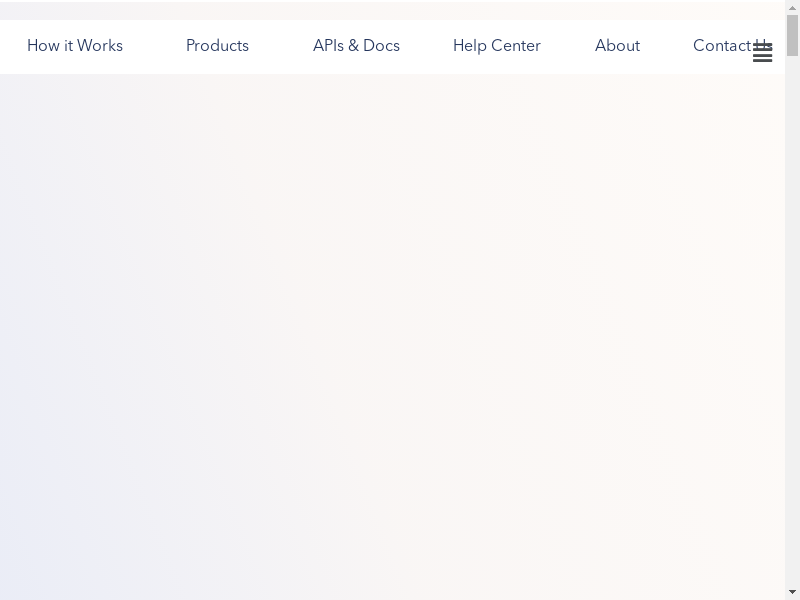Screen dimensions: 800x600
Task: Expand the three-line mobile menu
Action: (762, 54)
